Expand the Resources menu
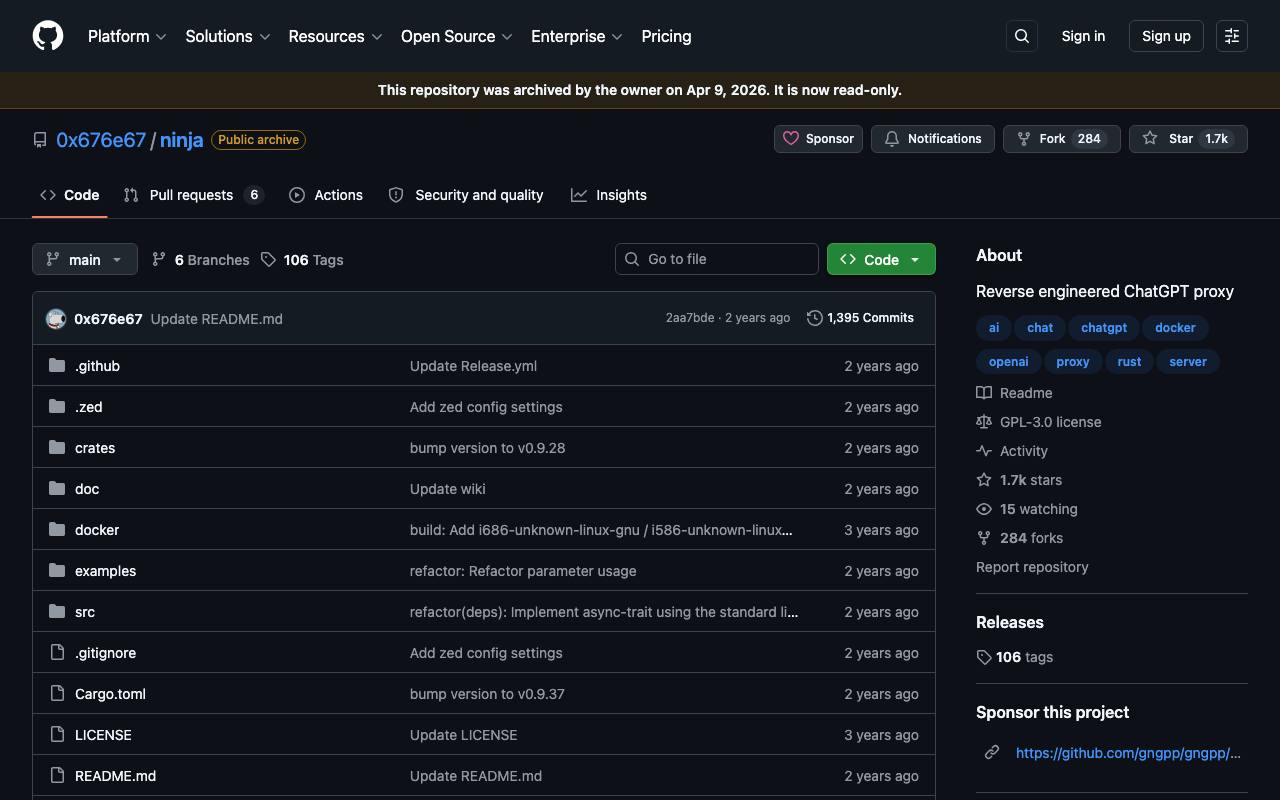 pos(335,36)
